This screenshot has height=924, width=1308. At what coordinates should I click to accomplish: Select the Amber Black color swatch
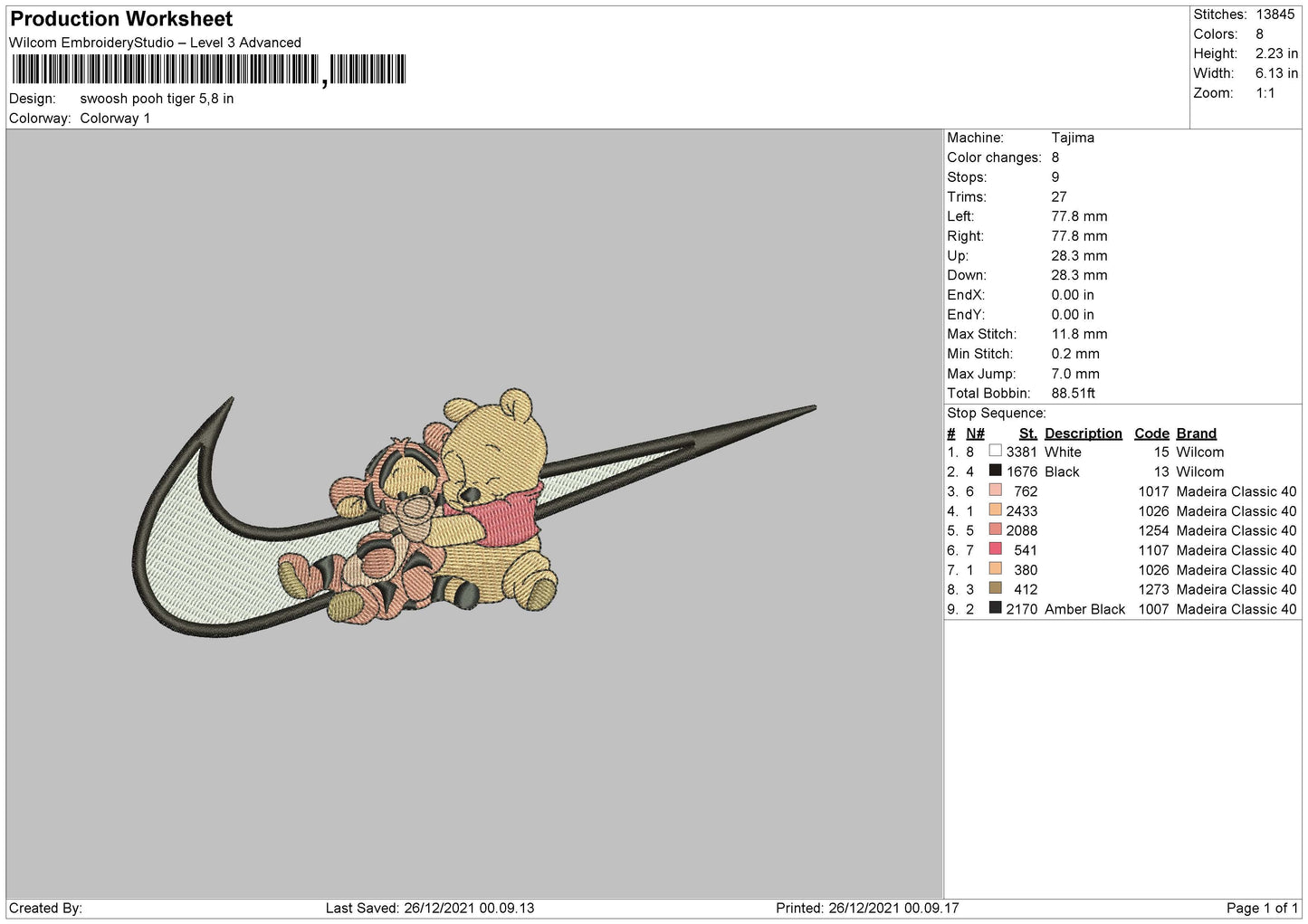tap(995, 608)
